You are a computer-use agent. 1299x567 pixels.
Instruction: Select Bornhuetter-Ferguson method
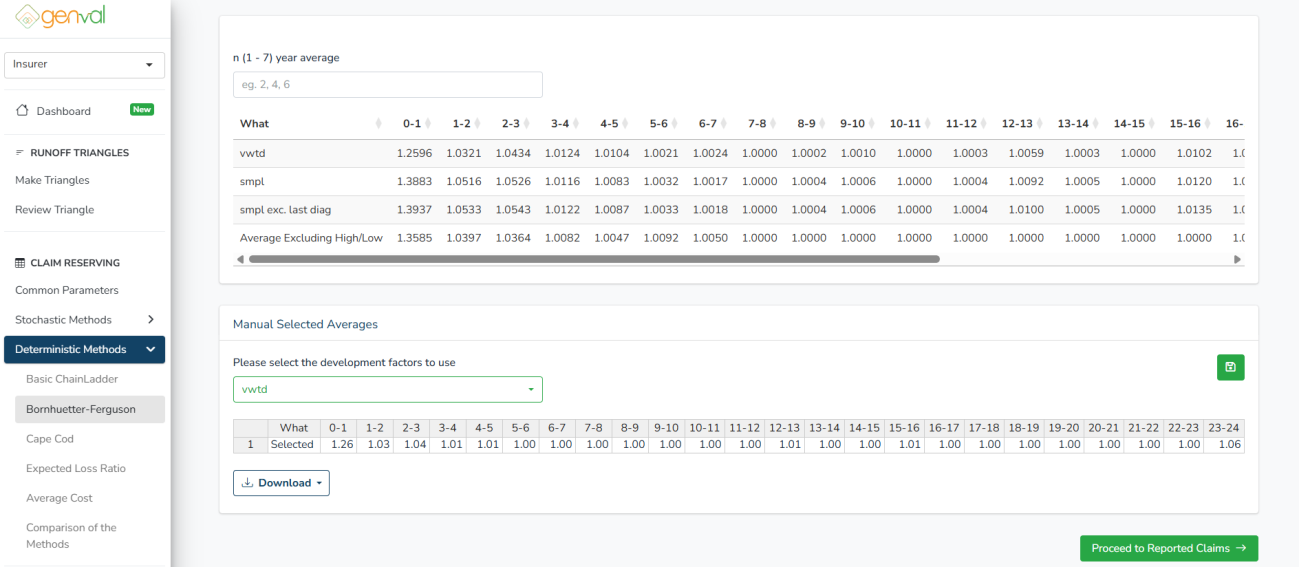click(80, 409)
